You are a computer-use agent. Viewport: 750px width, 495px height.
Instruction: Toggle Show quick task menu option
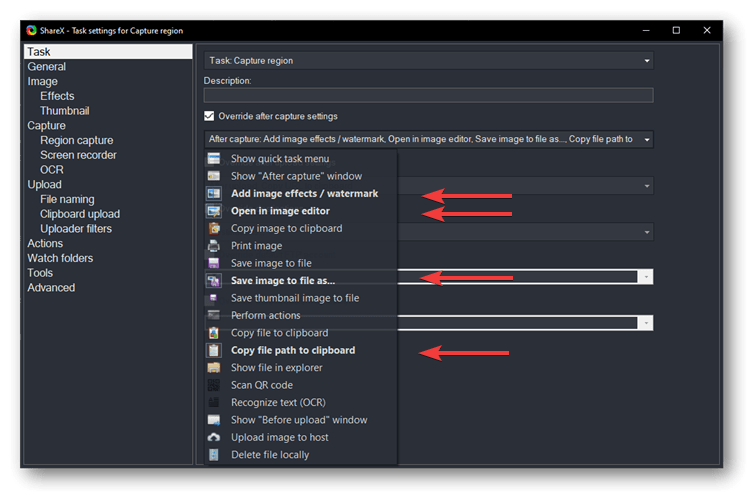pos(301,158)
